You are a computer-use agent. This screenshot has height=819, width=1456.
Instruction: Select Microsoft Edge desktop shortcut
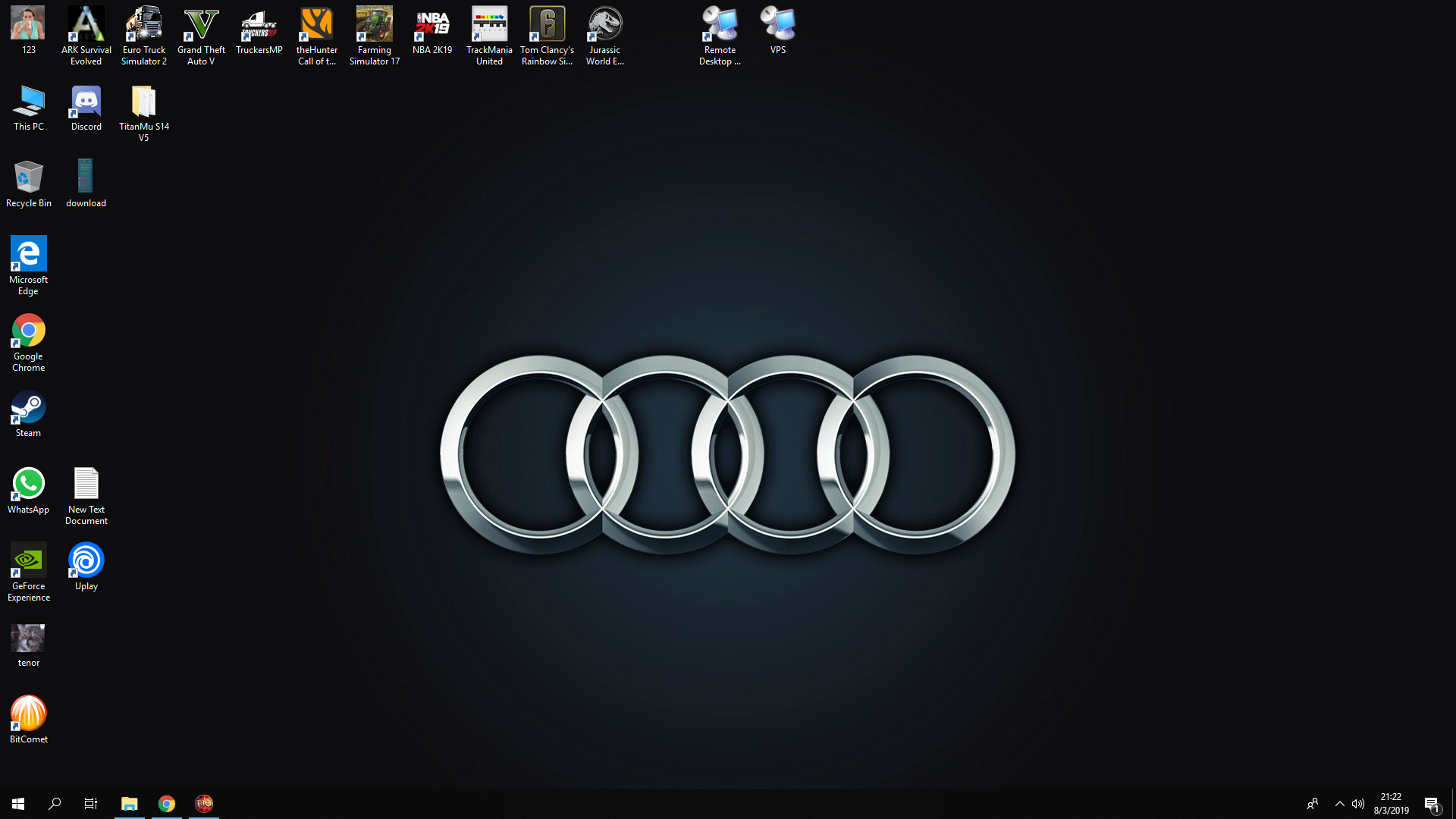pyautogui.click(x=29, y=265)
